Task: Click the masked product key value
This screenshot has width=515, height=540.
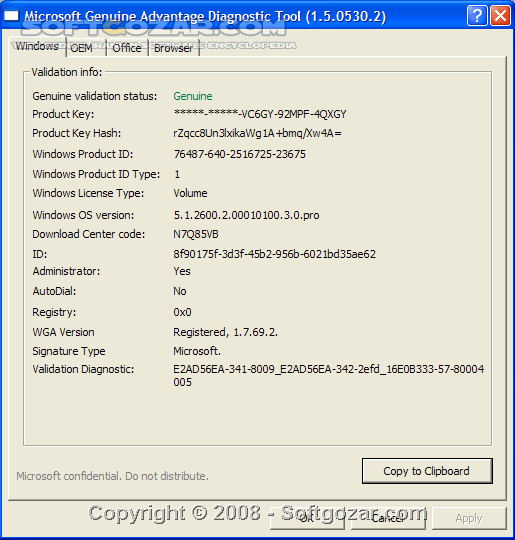Action: 260,114
